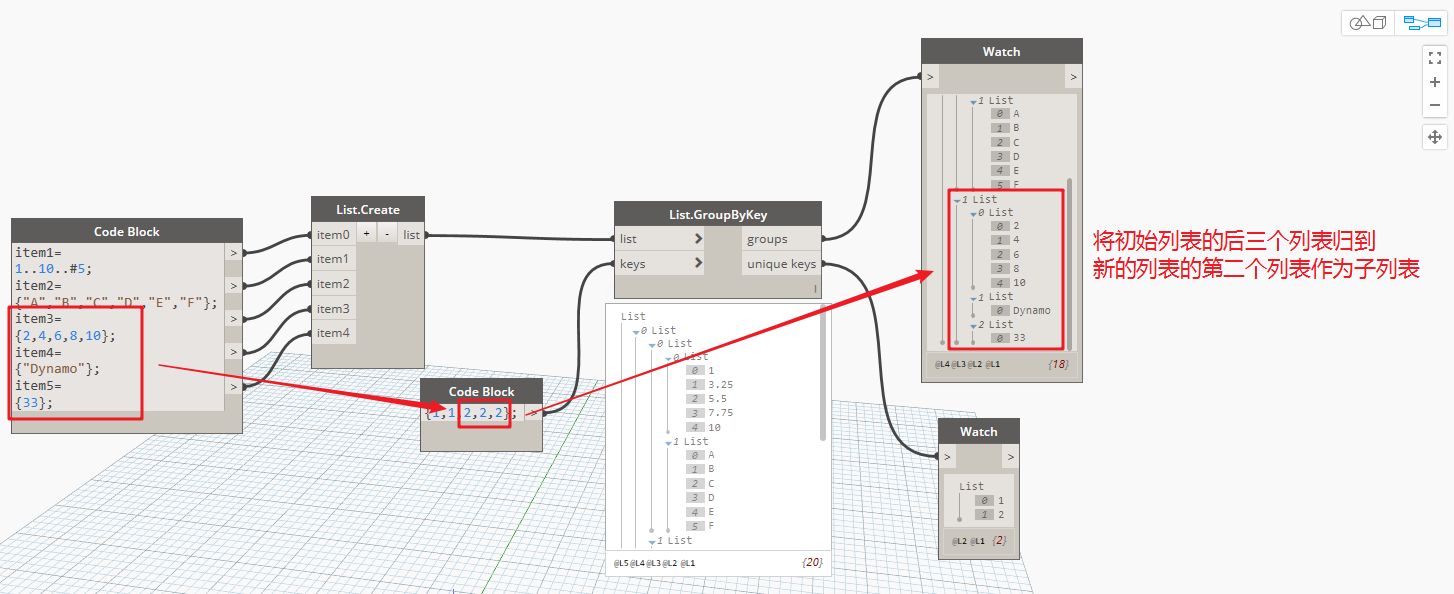The height and width of the screenshot is (594, 1454).
Task: Select @L5 level in the preview bubble
Action: 621,564
